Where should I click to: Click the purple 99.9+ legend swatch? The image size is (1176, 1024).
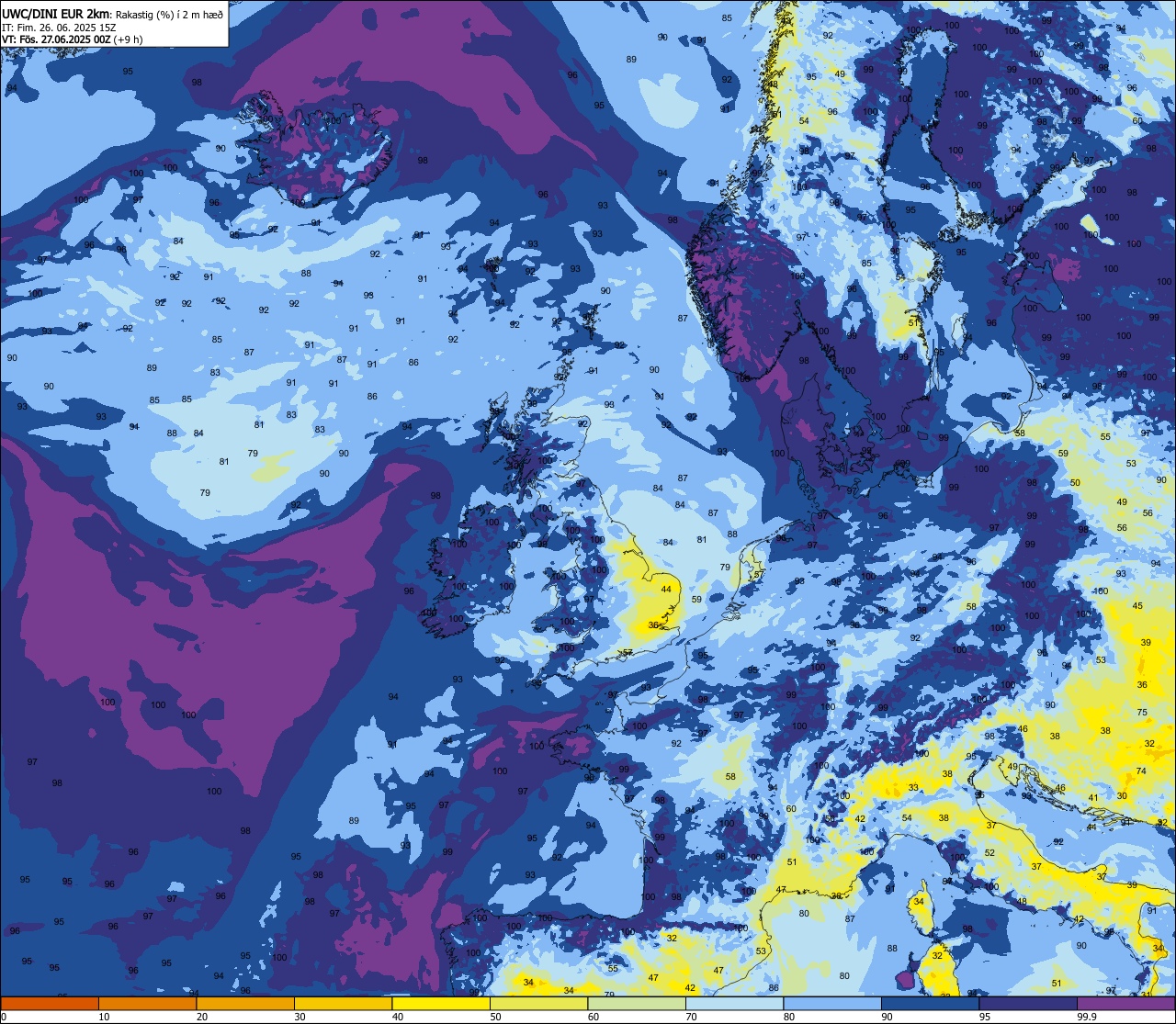tap(1126, 1004)
